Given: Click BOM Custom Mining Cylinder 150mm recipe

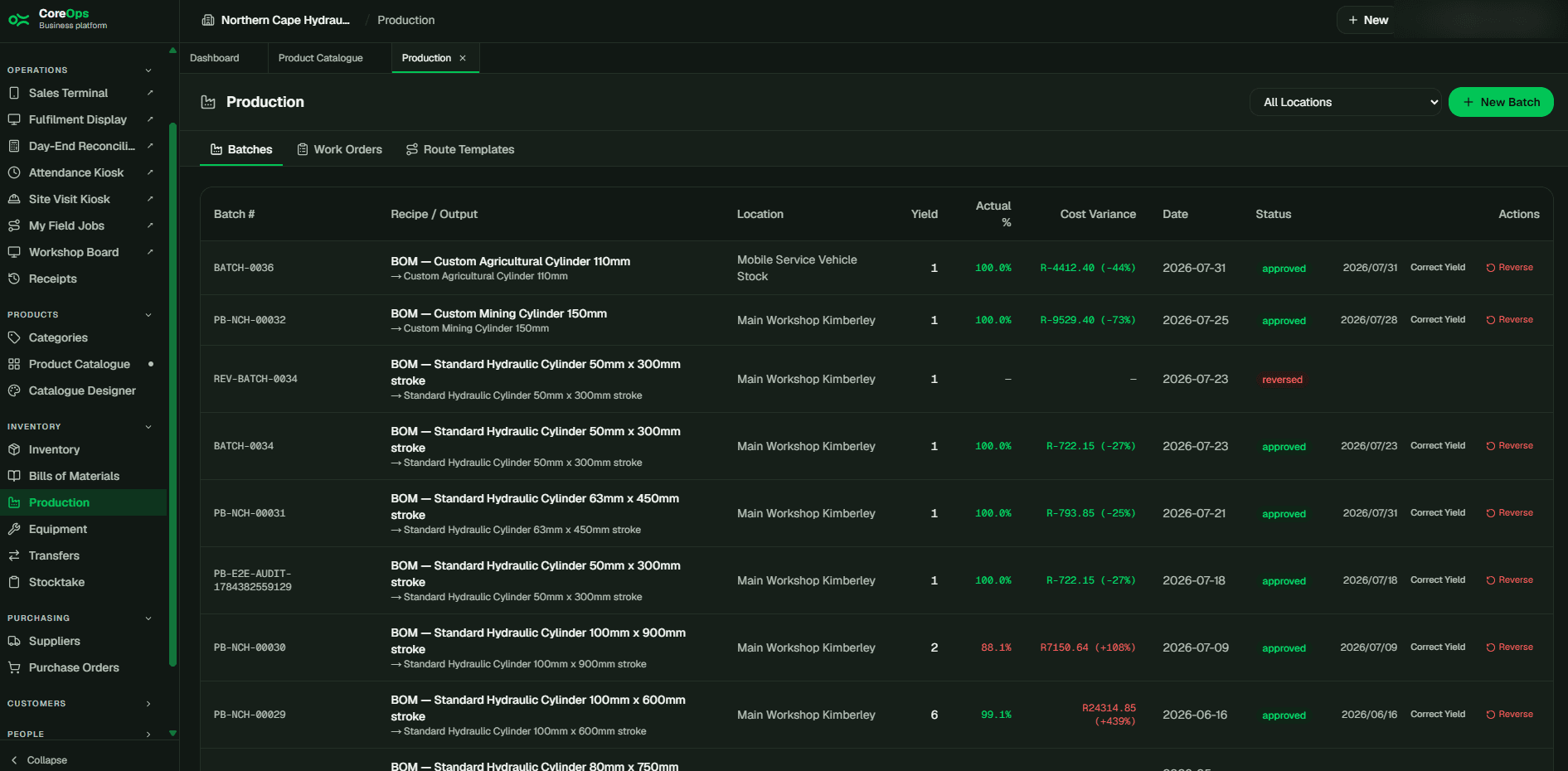Looking at the screenshot, I should pos(498,313).
